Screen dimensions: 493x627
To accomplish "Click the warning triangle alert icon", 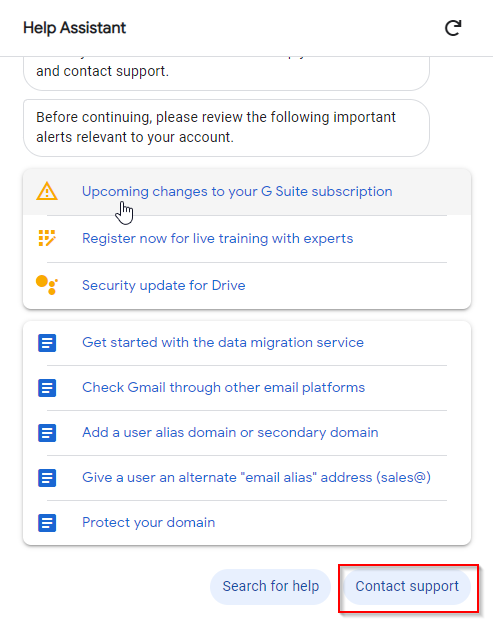I will [47, 191].
